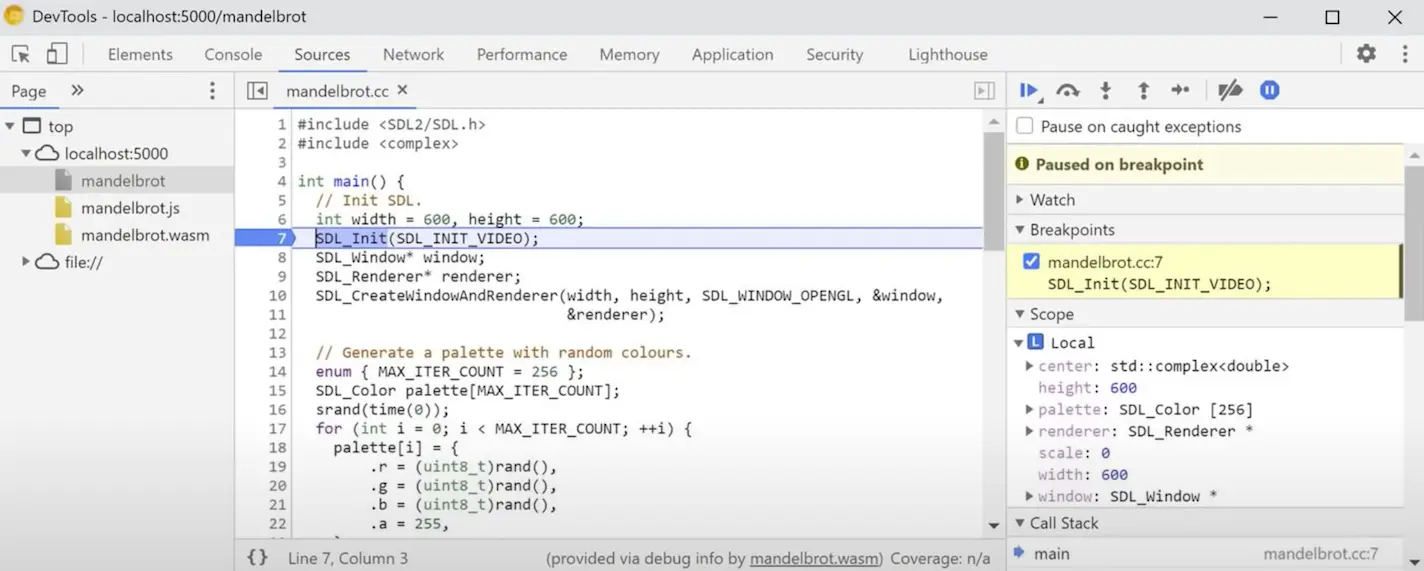Toggle the device toolbar icon
This screenshot has height=571, width=1424.
point(57,54)
